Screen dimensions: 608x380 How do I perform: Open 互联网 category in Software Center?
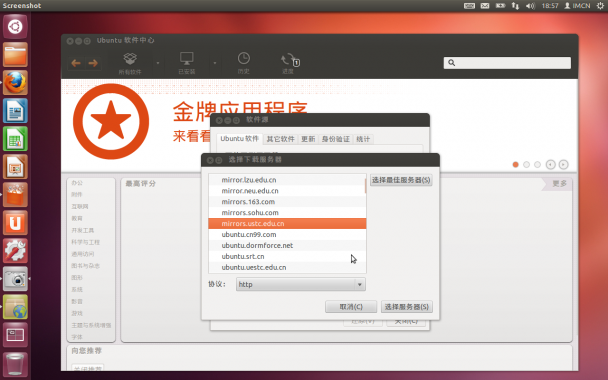80,207
